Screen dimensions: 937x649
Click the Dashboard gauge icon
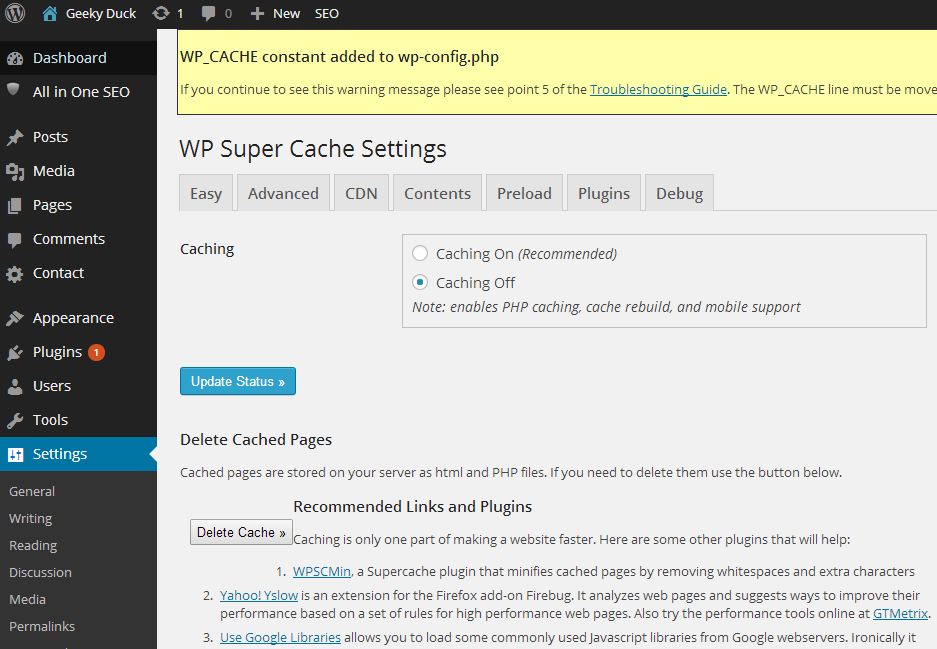tap(15, 58)
